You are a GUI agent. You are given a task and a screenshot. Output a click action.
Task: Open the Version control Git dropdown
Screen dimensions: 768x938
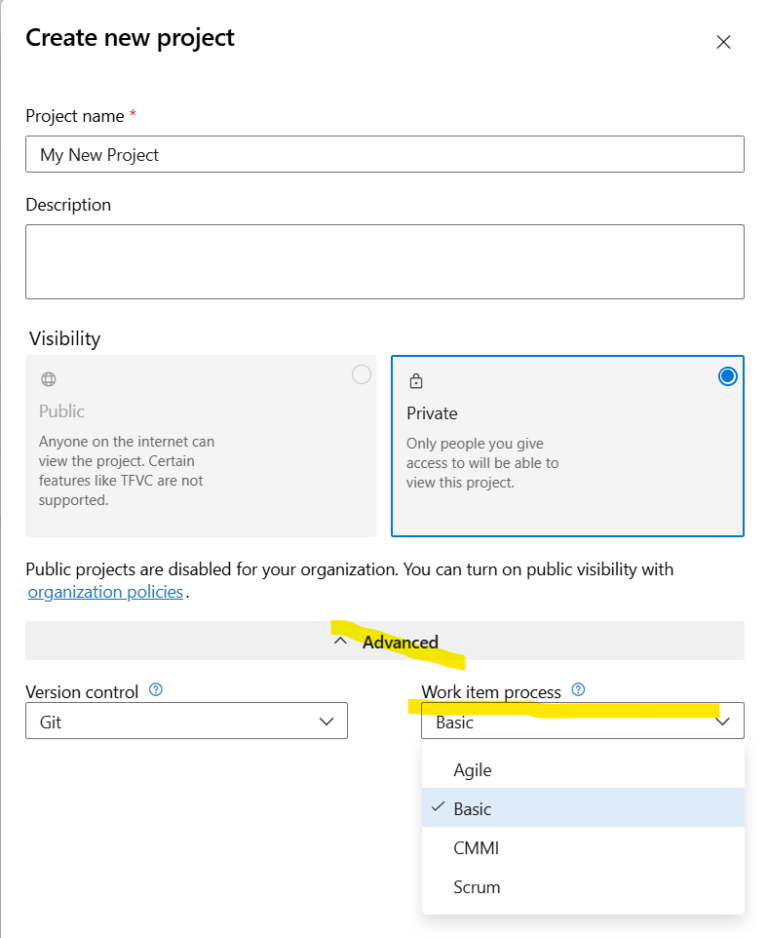186,721
